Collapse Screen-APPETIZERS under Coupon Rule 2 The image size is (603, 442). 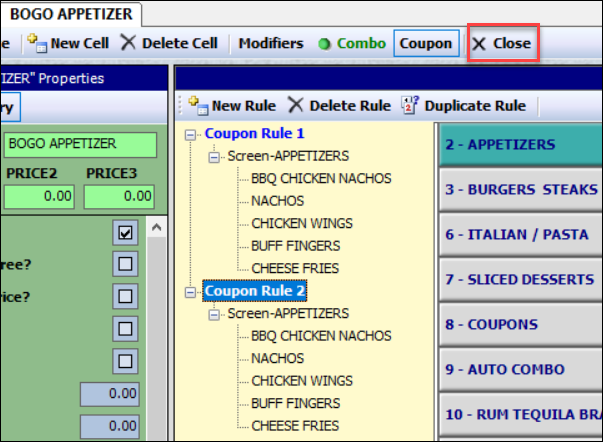(x=214, y=315)
